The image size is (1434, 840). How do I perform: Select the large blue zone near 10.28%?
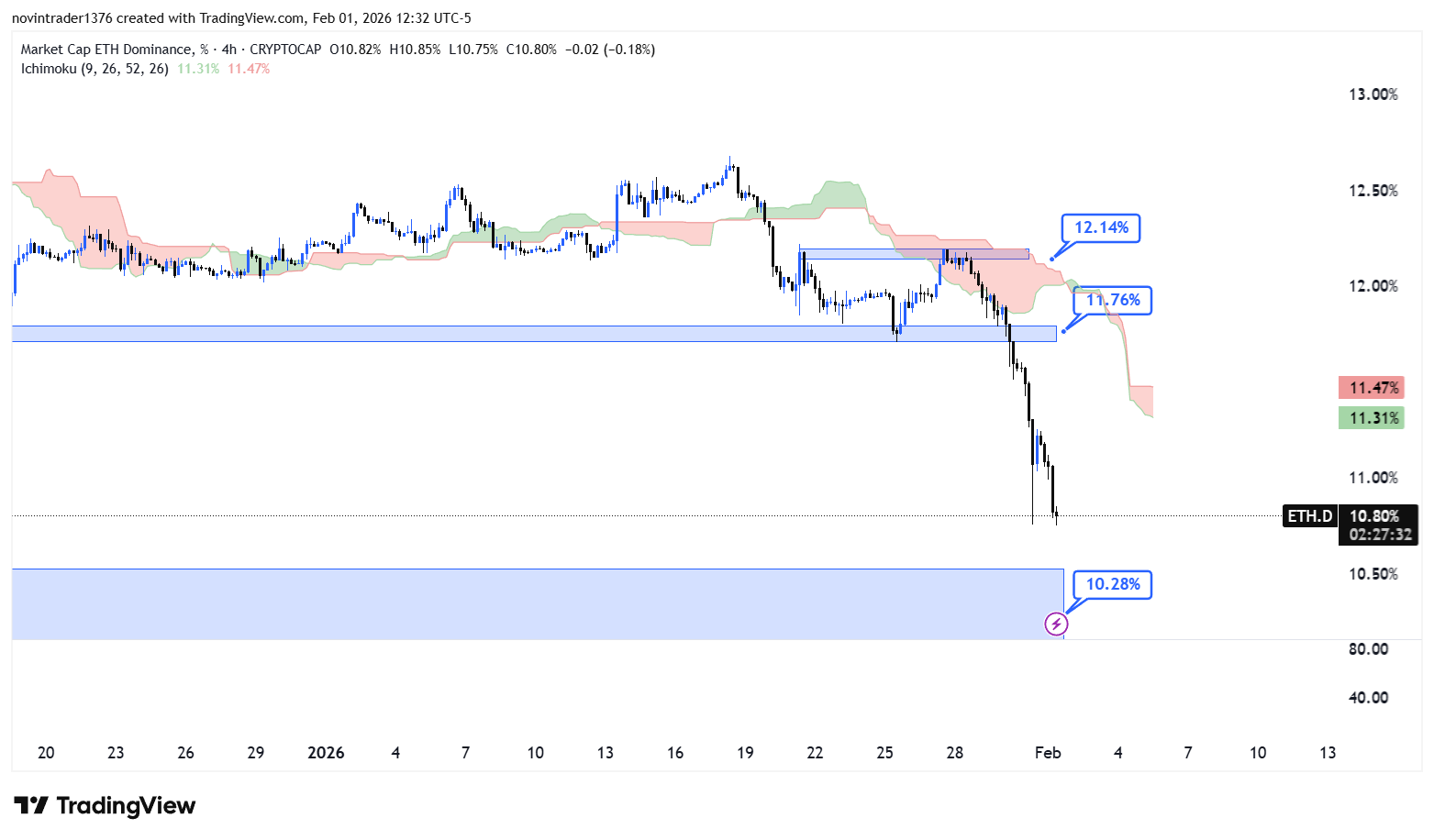pos(532,603)
